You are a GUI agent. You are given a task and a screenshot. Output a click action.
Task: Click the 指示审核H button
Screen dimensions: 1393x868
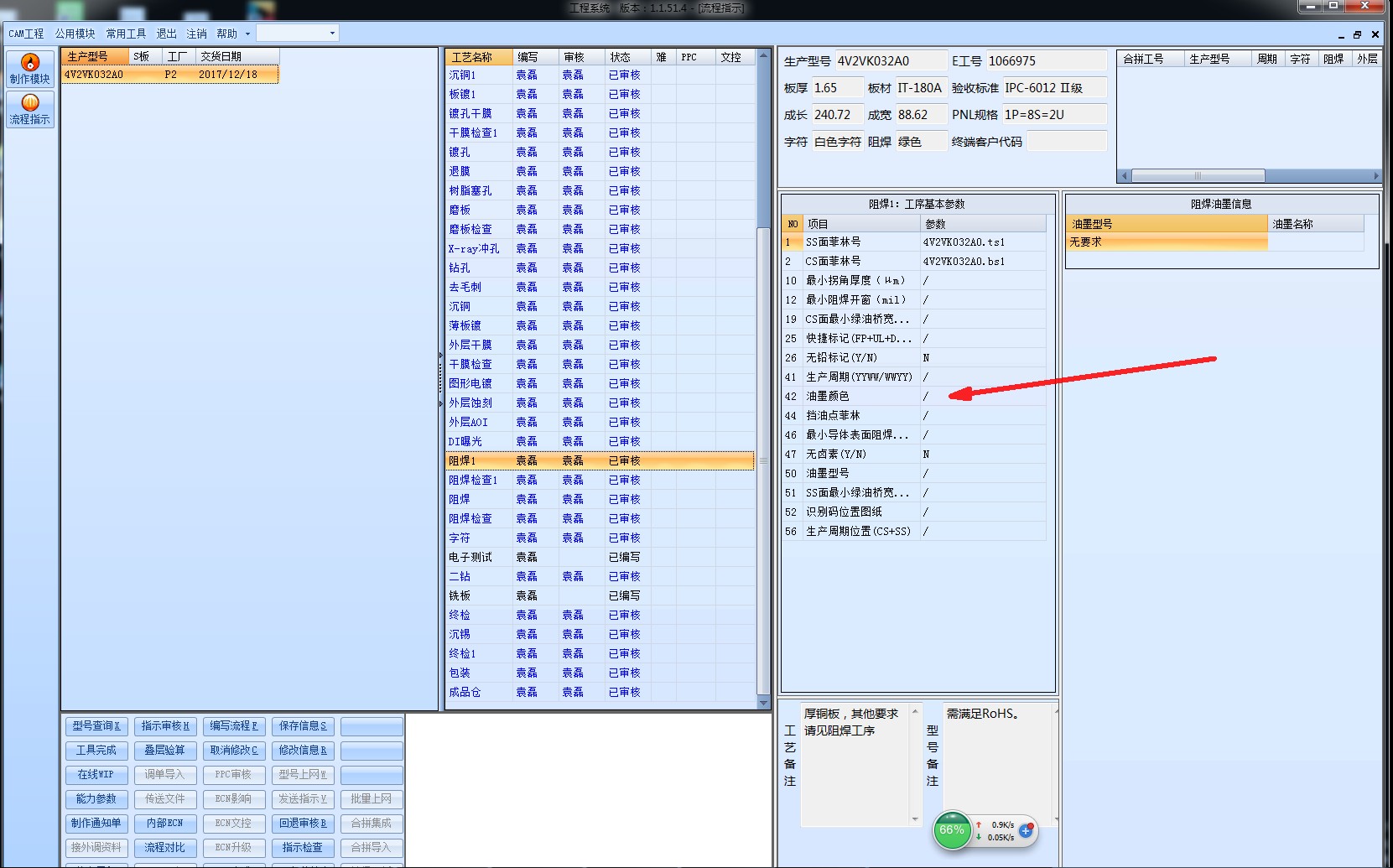[165, 726]
